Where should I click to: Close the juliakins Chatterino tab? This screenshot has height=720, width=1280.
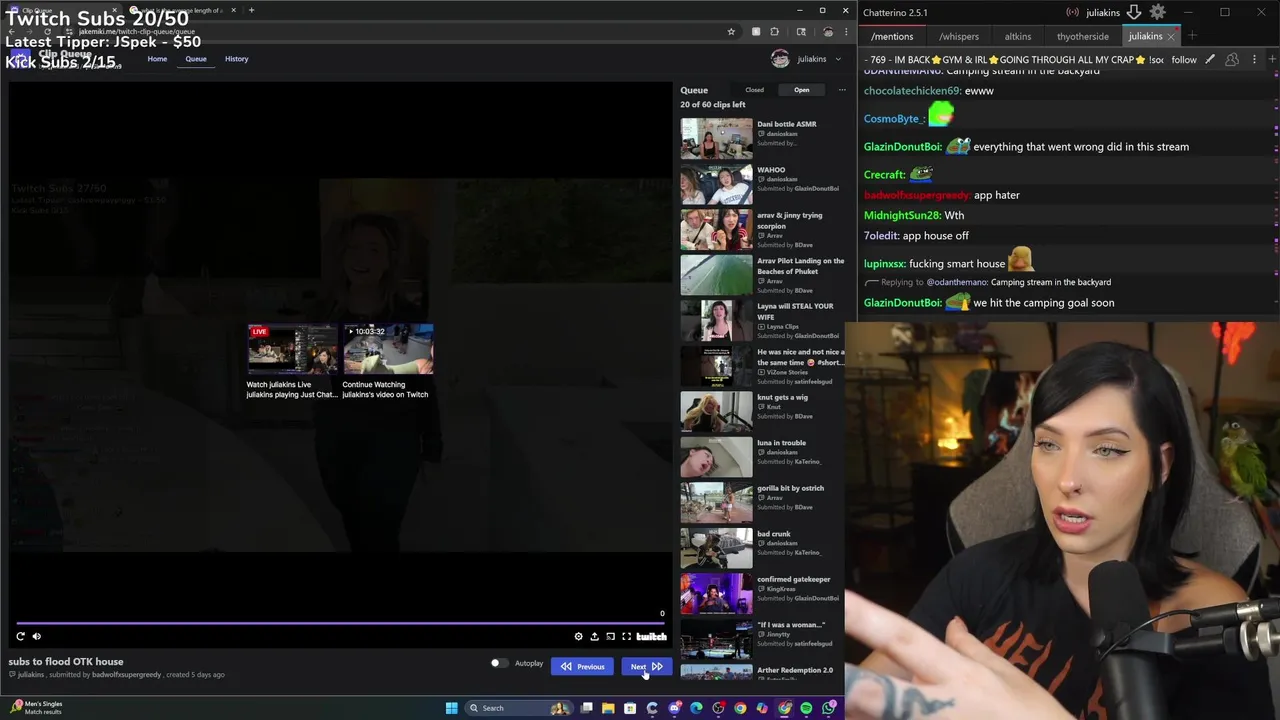[1171, 36]
